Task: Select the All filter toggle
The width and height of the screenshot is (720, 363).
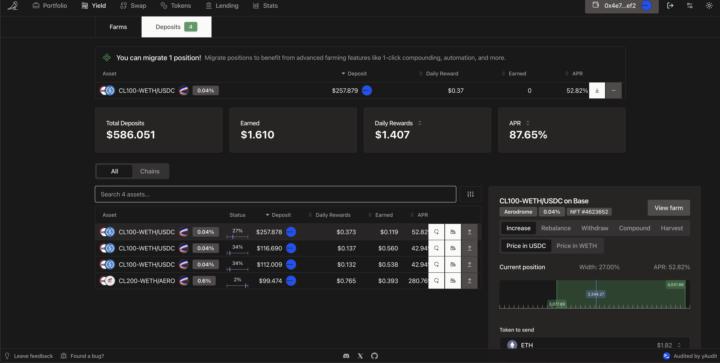Action: tap(114, 171)
